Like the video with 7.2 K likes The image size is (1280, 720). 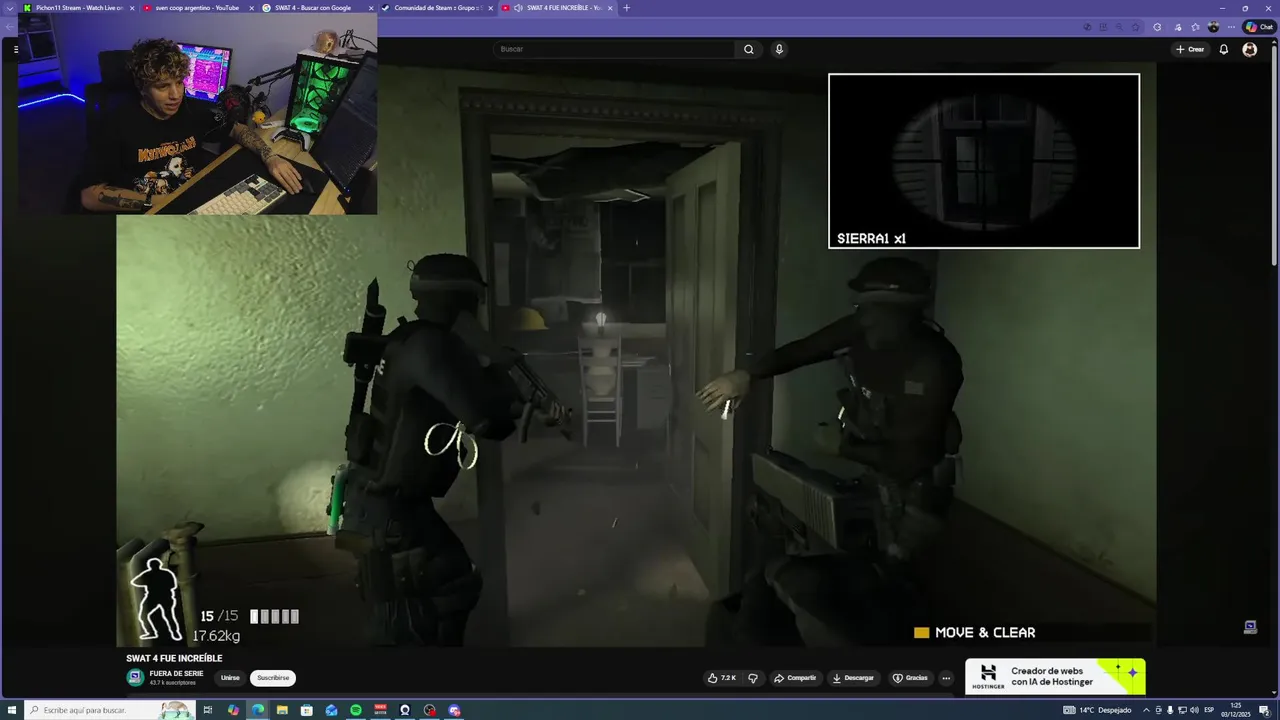point(722,678)
